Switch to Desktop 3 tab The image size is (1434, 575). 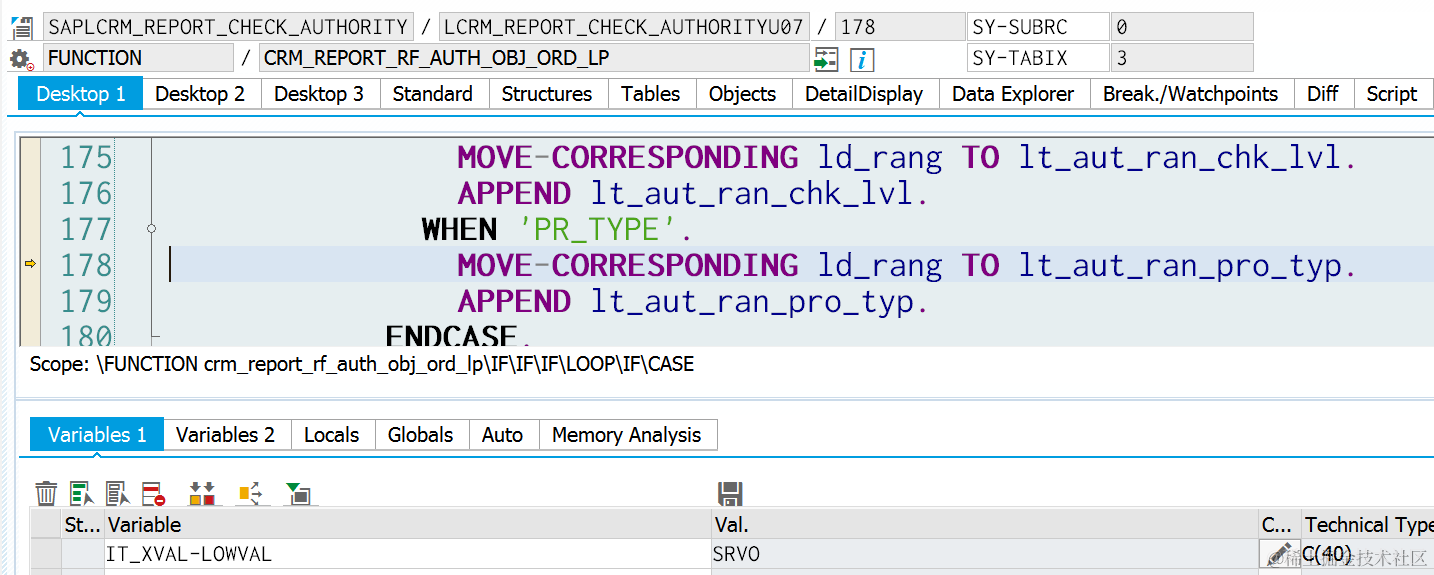[x=319, y=94]
